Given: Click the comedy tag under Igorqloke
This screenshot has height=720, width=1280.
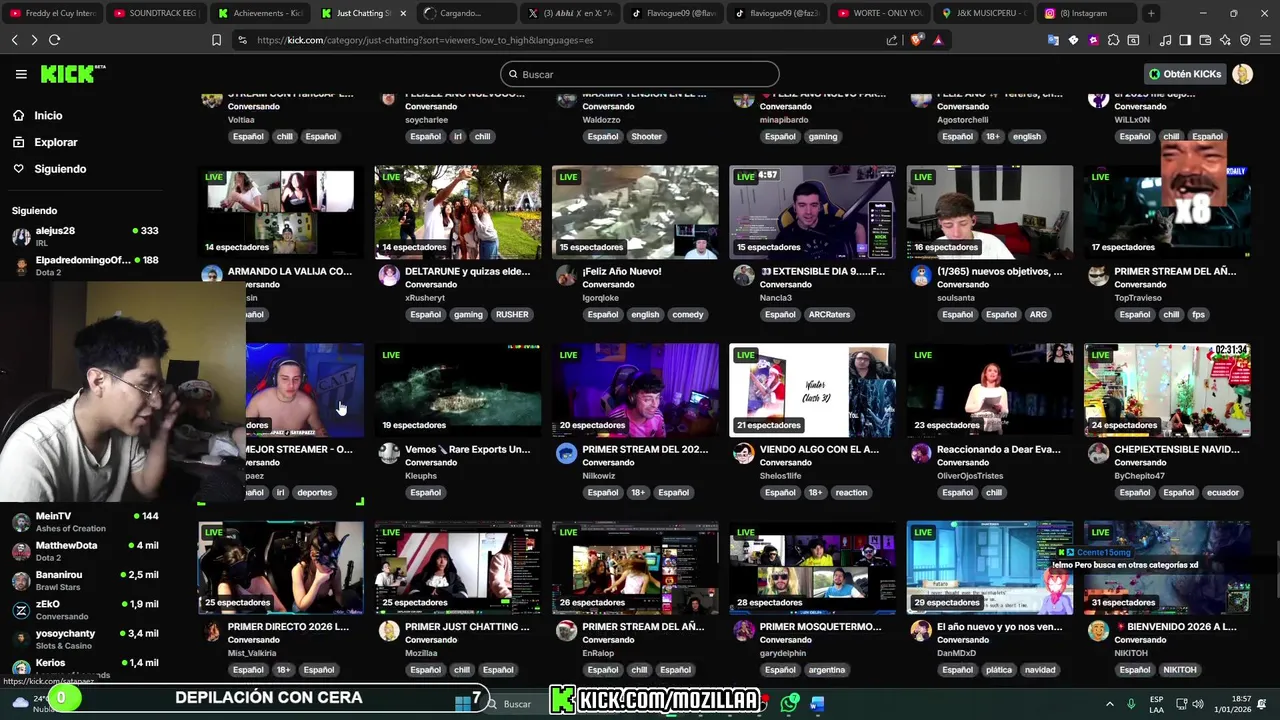Looking at the screenshot, I should [688, 314].
